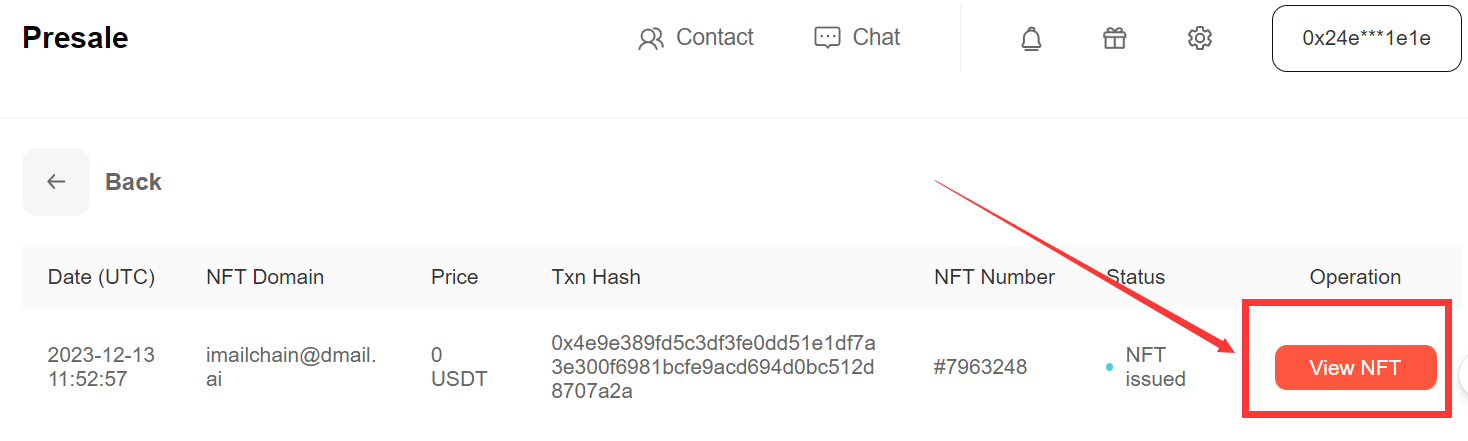The image size is (1468, 441).
Task: Click the Date (UTC) column header
Action: 101,277
